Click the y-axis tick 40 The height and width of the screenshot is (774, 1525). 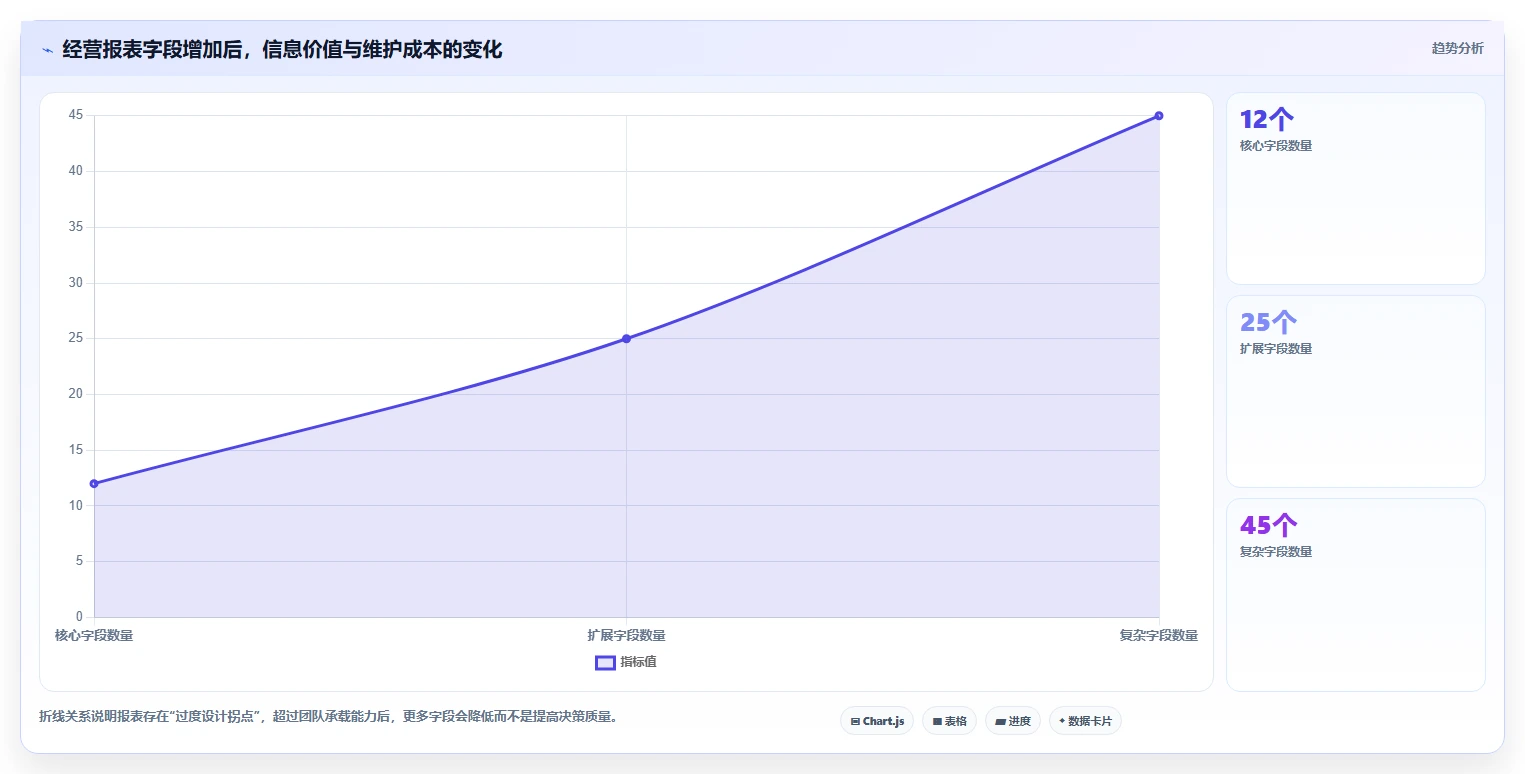click(x=75, y=171)
